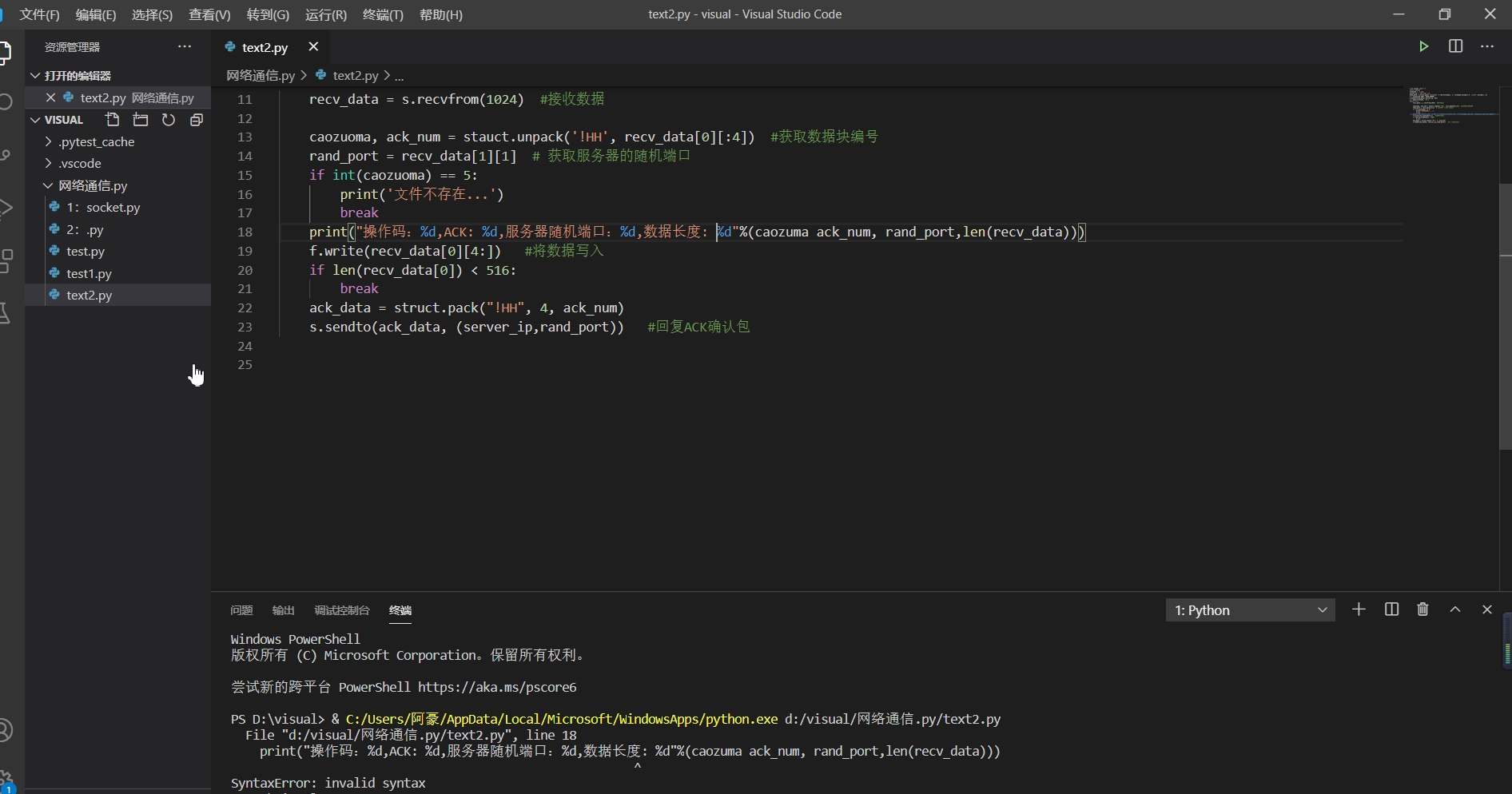Open 运行(R) menu

pyautogui.click(x=326, y=14)
